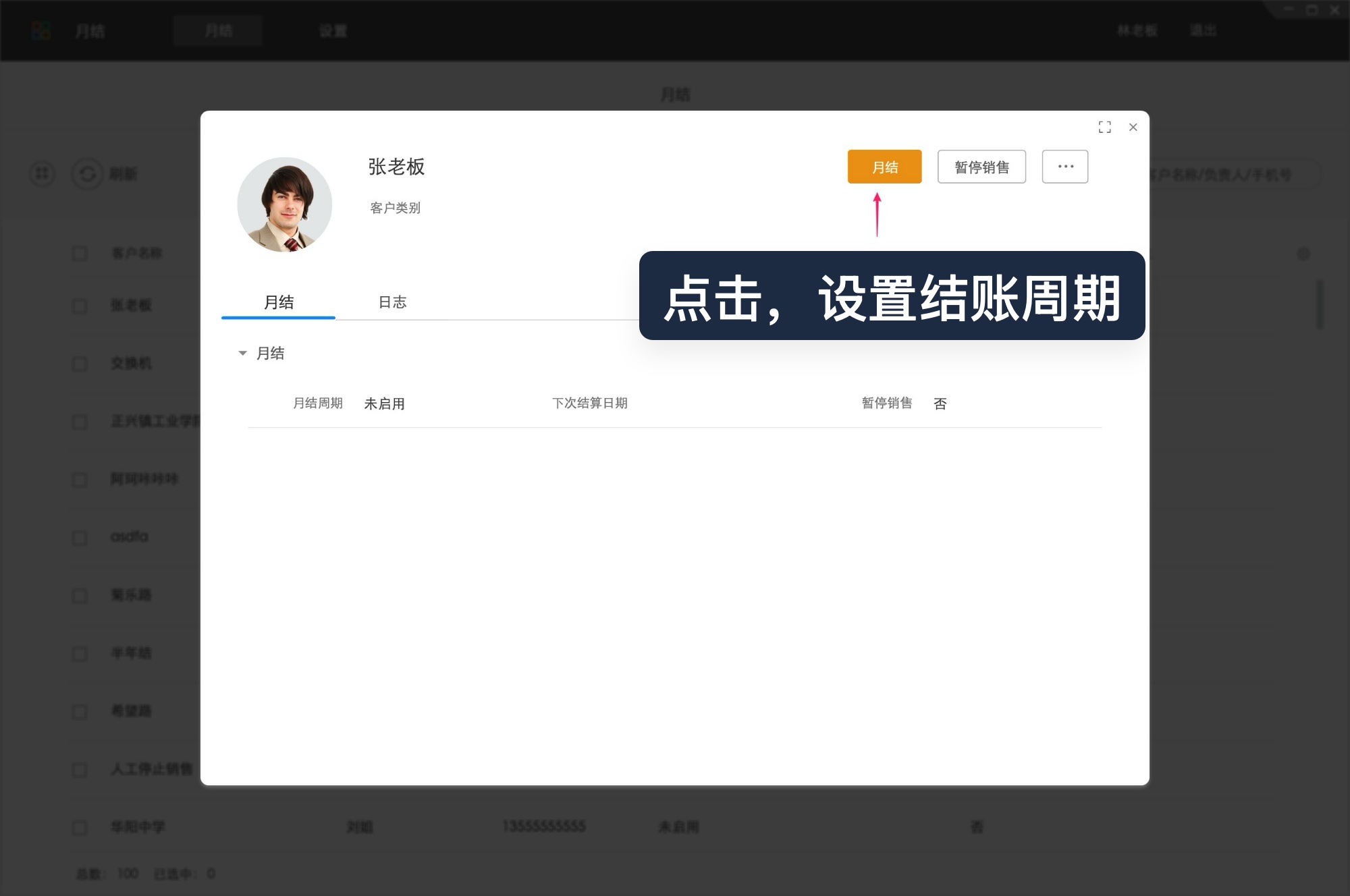
Task: Click the refresh (刷新) icon
Action: (x=86, y=174)
